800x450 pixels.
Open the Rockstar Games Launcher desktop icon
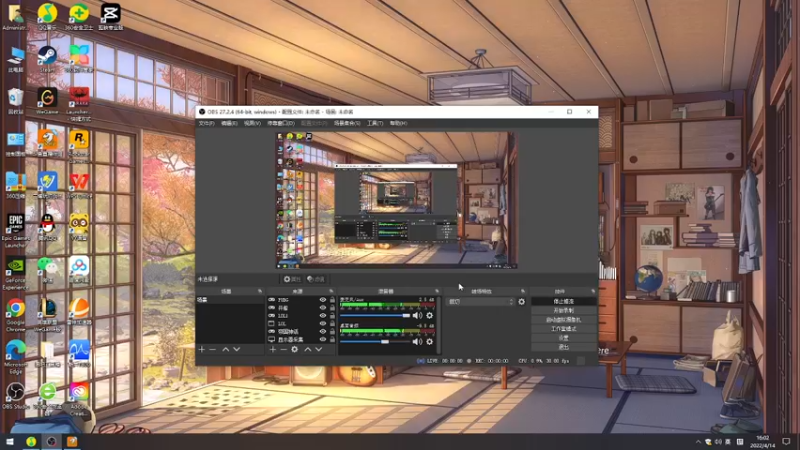pos(79,146)
